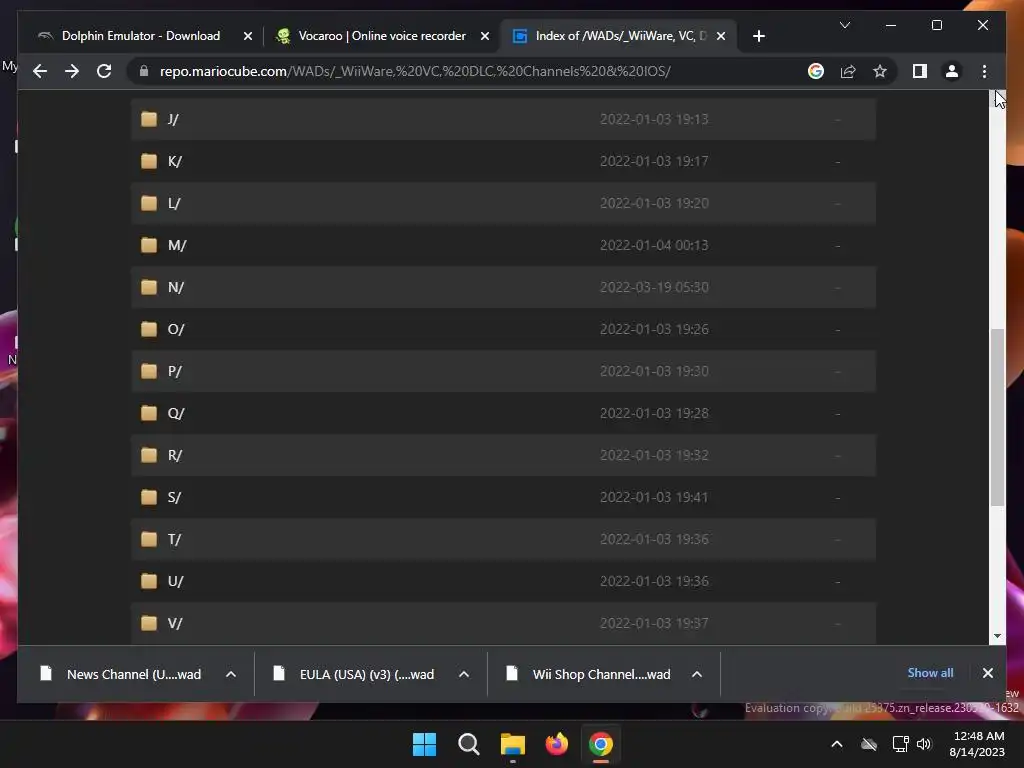Open Windows taskbar search
The width and height of the screenshot is (1024, 768).
pyautogui.click(x=468, y=744)
